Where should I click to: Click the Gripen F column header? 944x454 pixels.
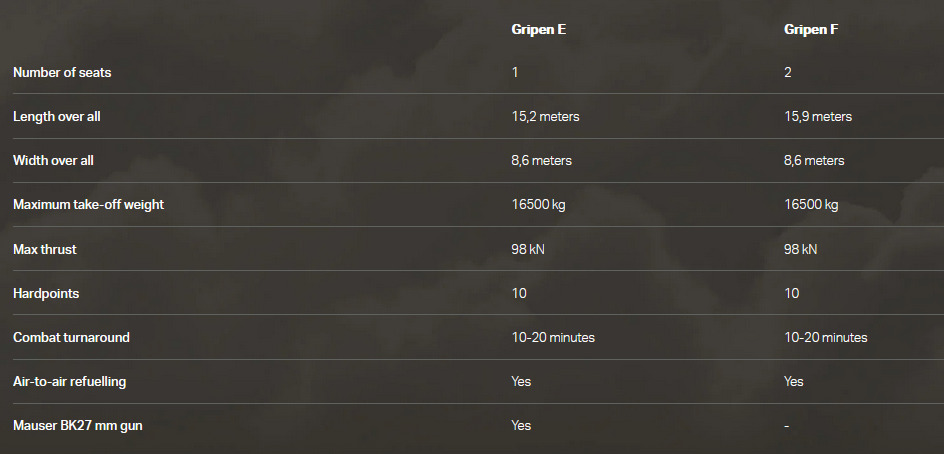point(811,29)
